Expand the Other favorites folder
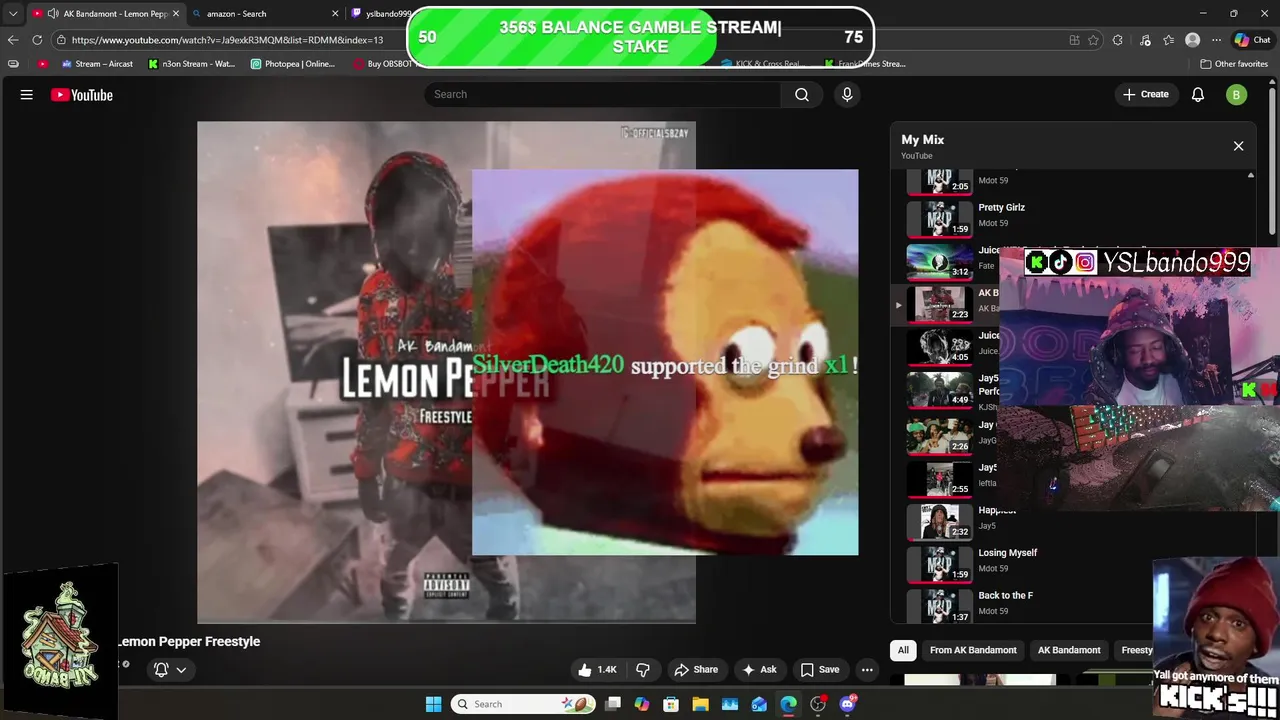 point(1234,64)
